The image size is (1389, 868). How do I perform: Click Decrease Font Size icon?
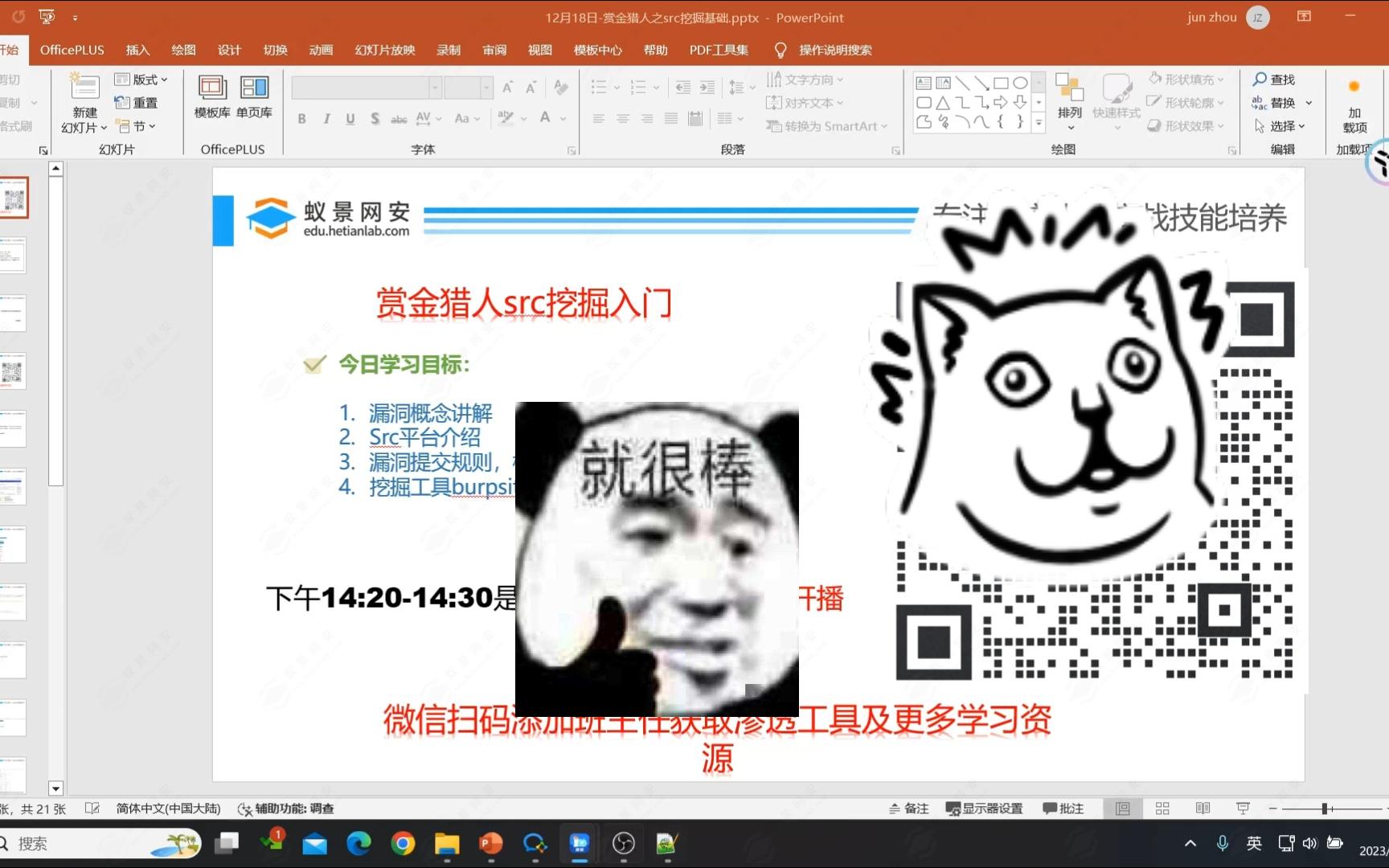point(531,87)
